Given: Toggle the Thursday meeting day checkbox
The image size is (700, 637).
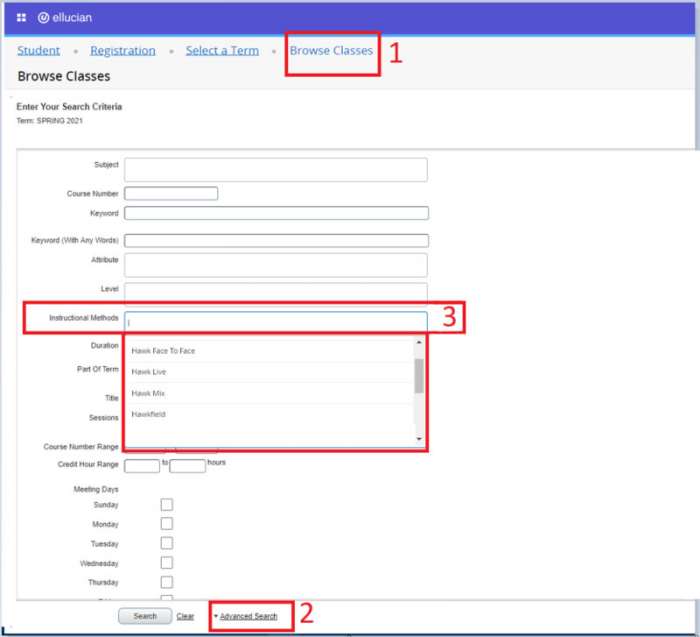Looking at the screenshot, I should (x=167, y=582).
